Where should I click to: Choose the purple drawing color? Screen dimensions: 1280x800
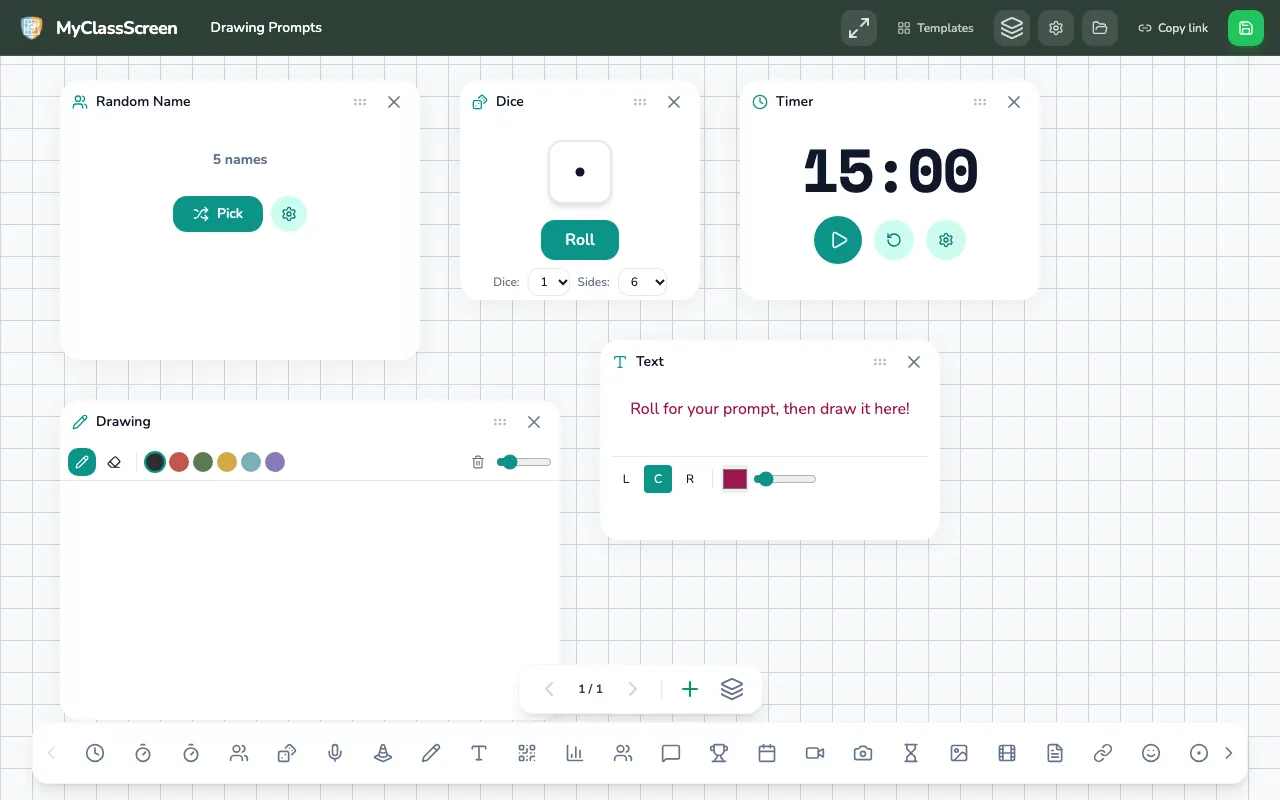tap(275, 462)
